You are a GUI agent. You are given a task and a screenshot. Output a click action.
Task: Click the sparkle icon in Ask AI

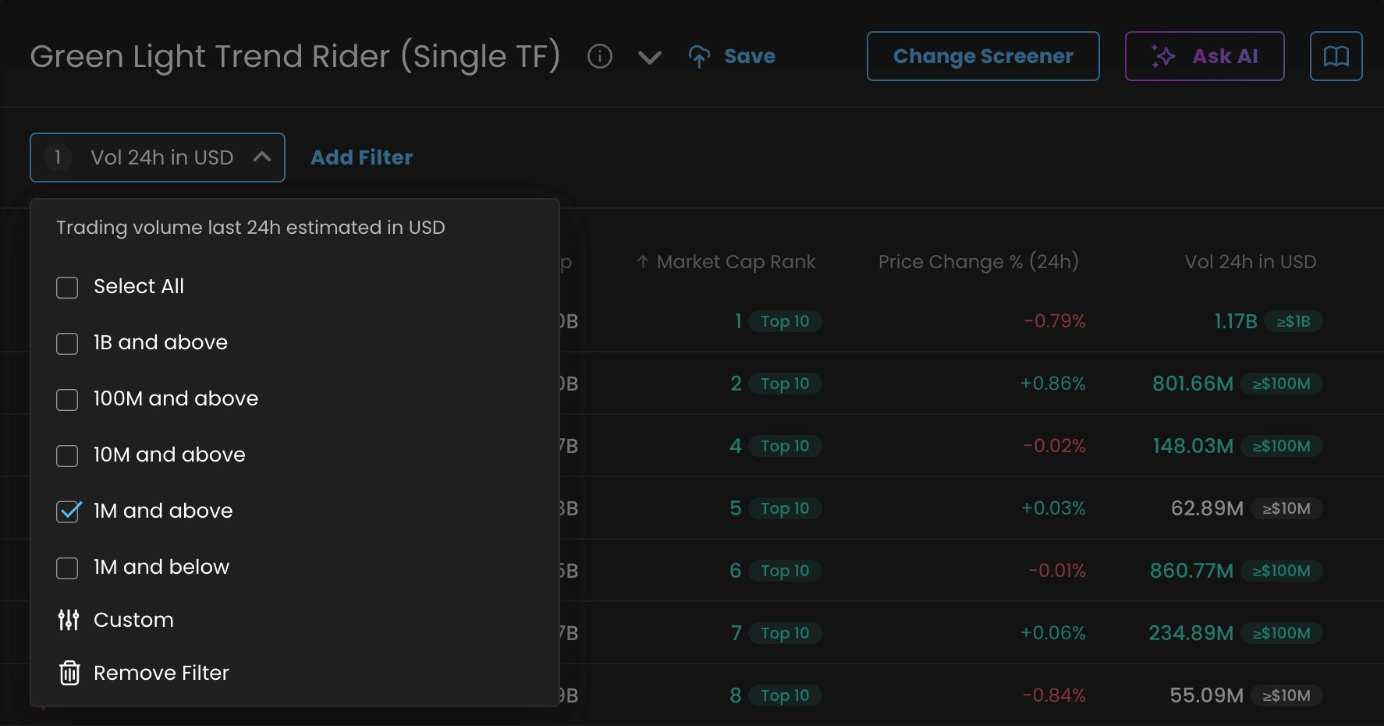[x=1163, y=57]
